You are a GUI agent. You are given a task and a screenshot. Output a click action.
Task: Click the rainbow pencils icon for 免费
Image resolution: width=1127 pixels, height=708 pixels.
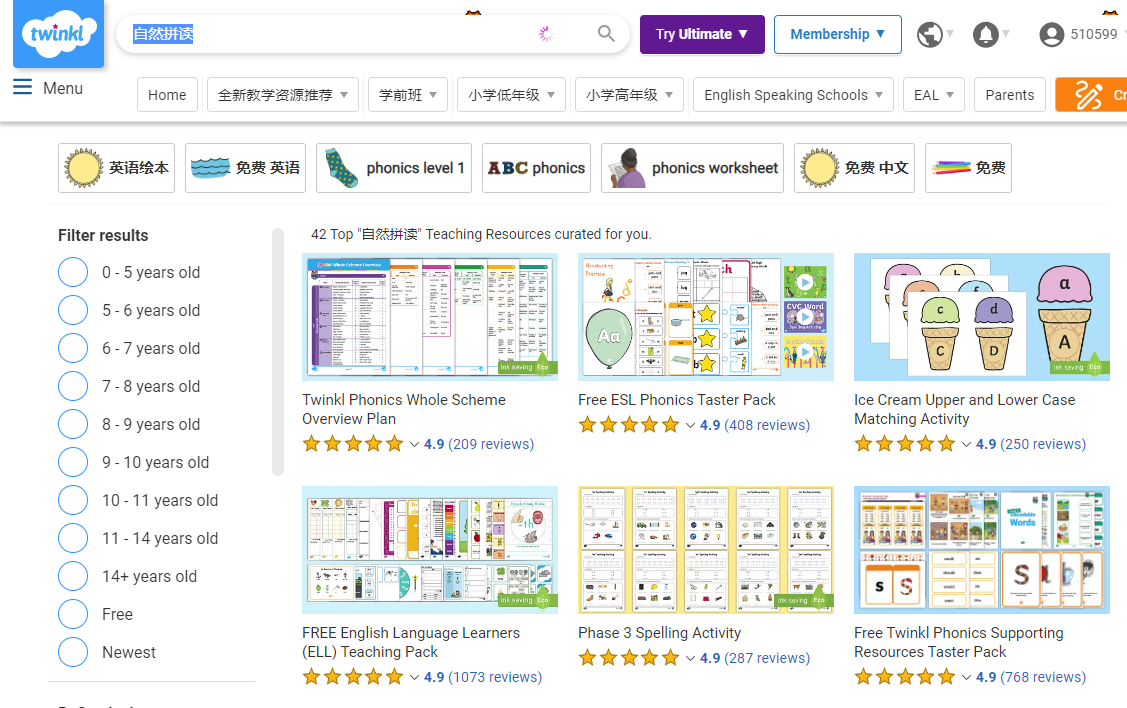click(x=951, y=168)
